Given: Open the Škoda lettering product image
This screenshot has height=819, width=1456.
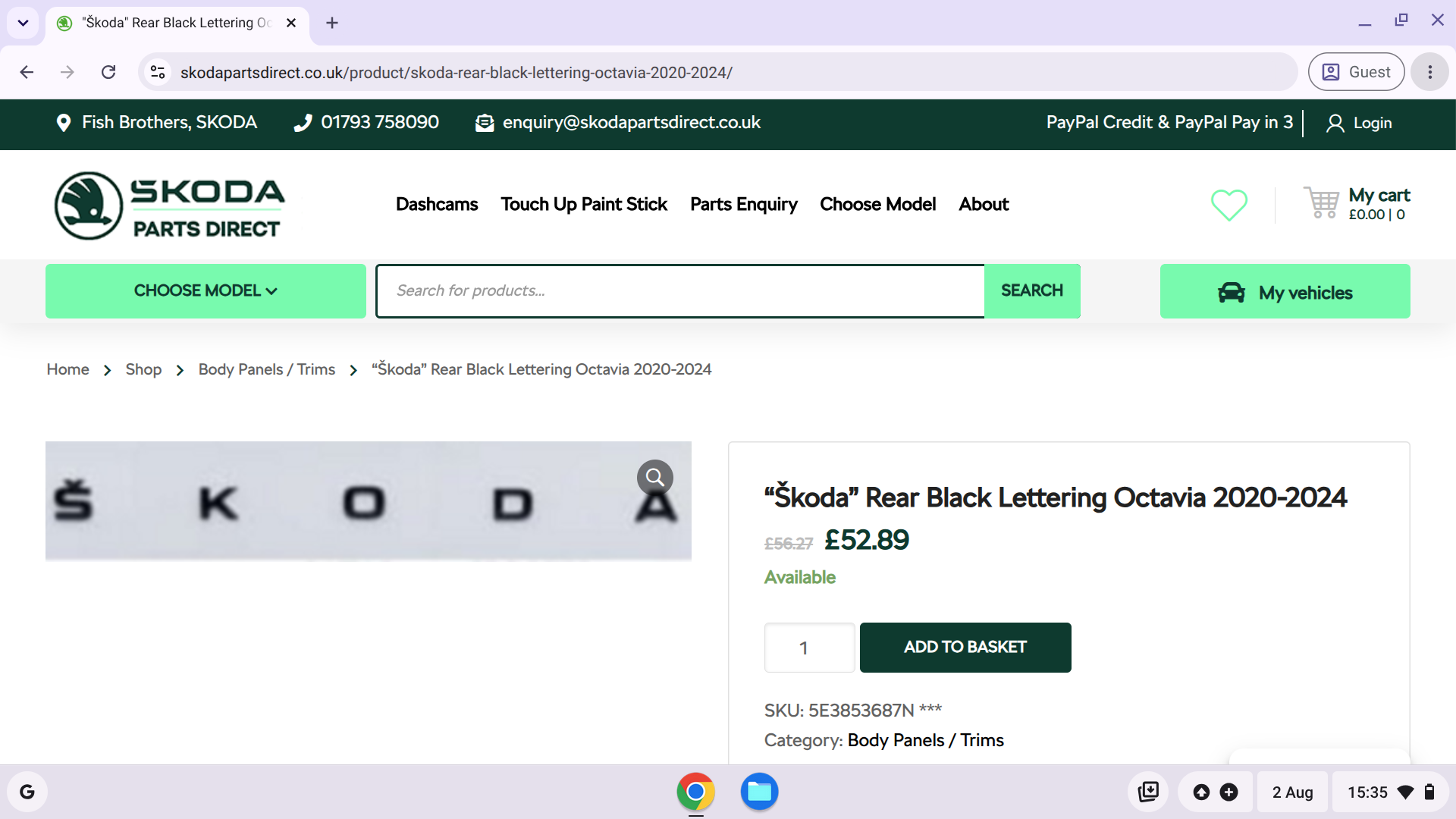Looking at the screenshot, I should tap(369, 501).
